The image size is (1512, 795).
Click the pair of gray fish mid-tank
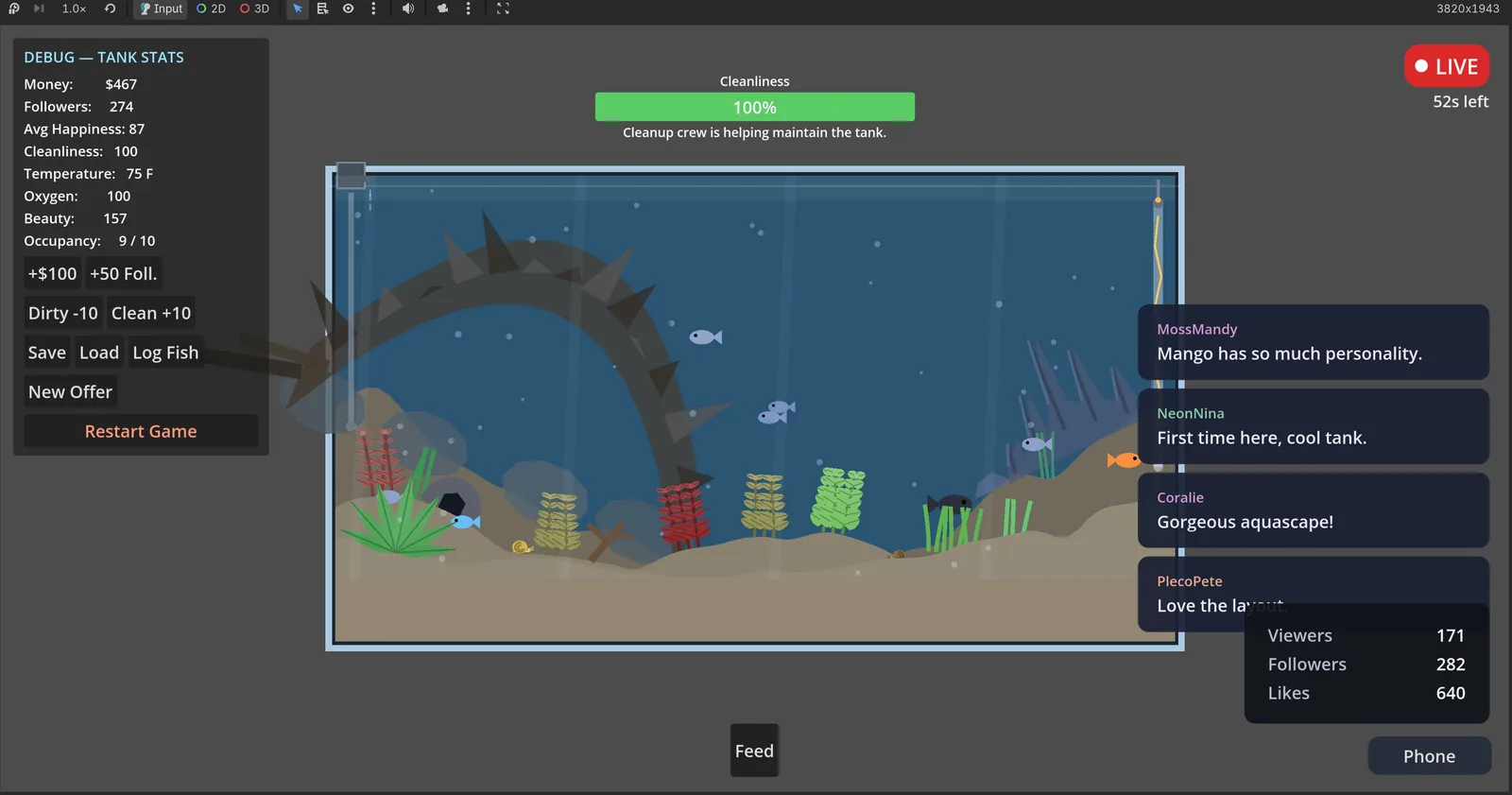776,412
